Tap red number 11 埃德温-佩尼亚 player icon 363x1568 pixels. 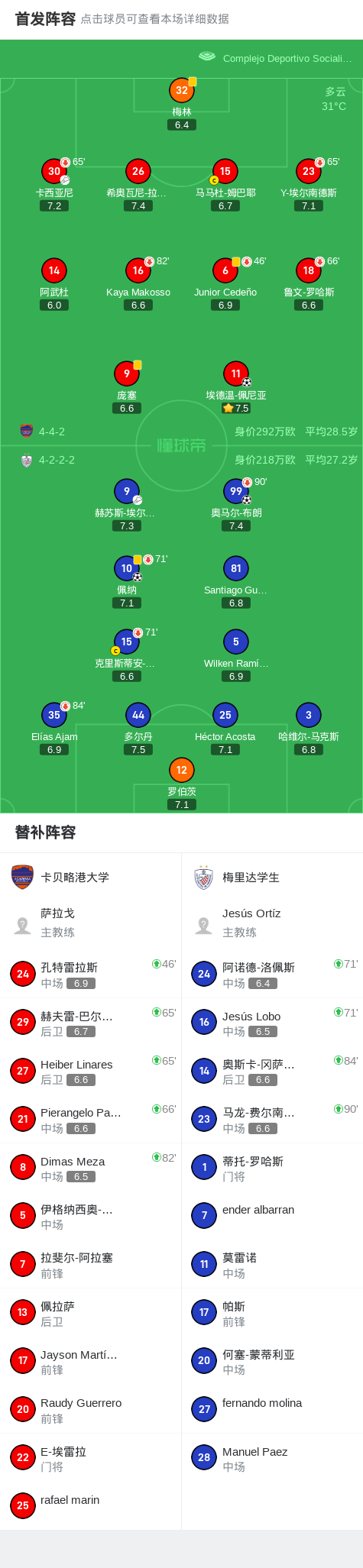[236, 373]
